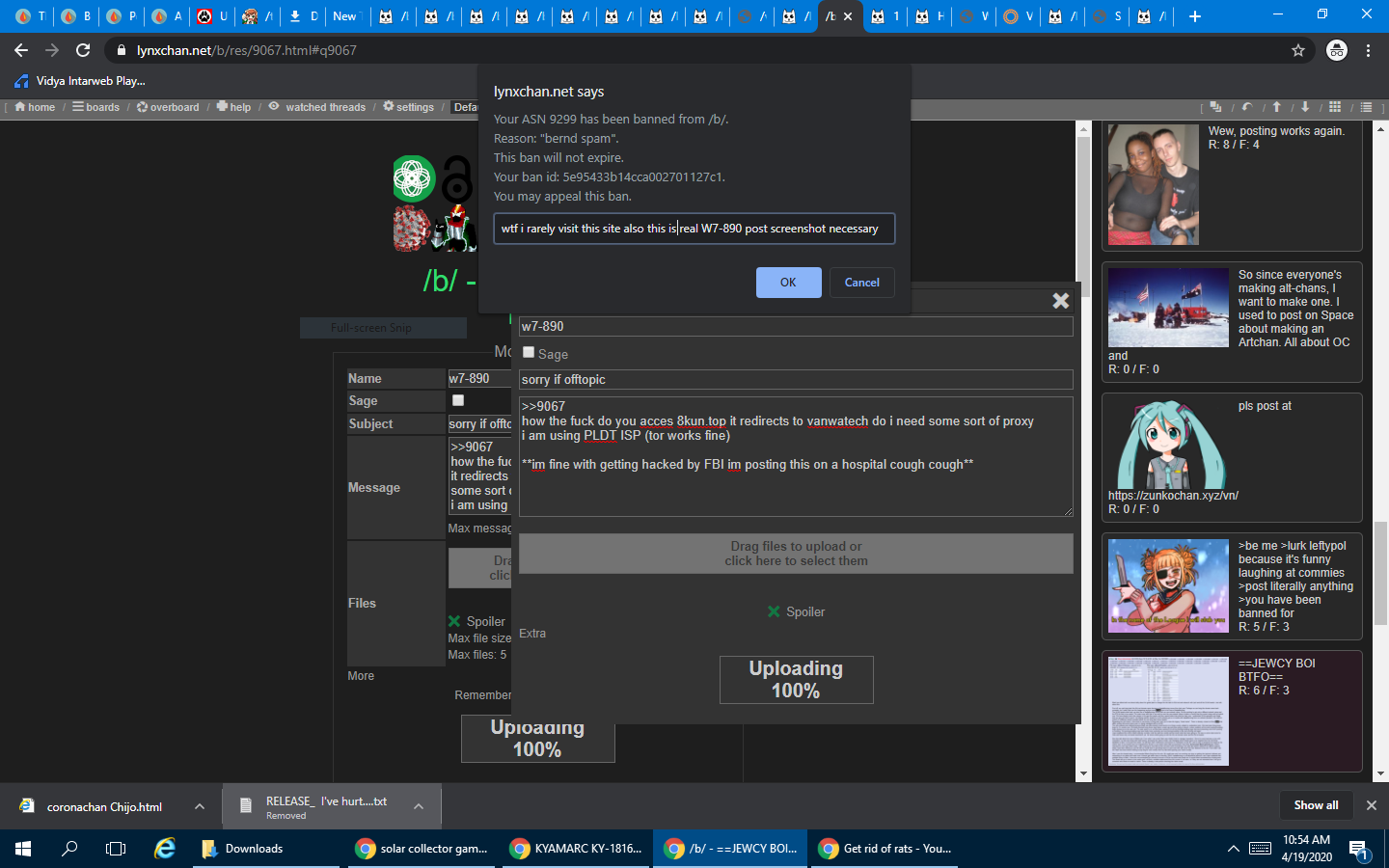Viewport: 1389px width, 868px height.
Task: Click Show all downloads
Action: tap(1316, 805)
